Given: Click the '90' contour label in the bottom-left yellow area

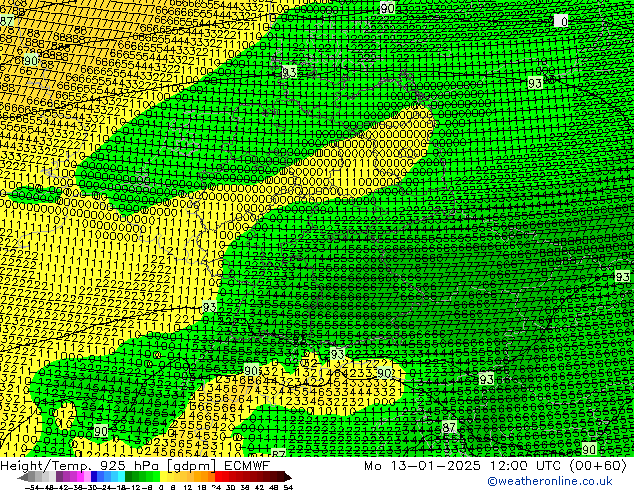Looking at the screenshot, I should (x=101, y=431).
